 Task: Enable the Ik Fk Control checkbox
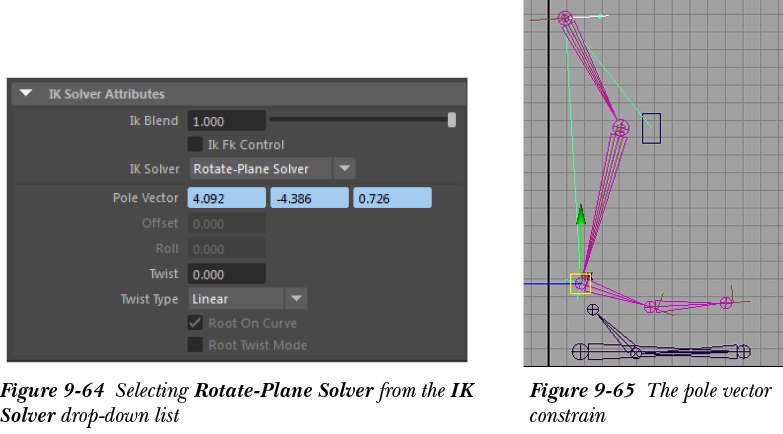[x=196, y=145]
